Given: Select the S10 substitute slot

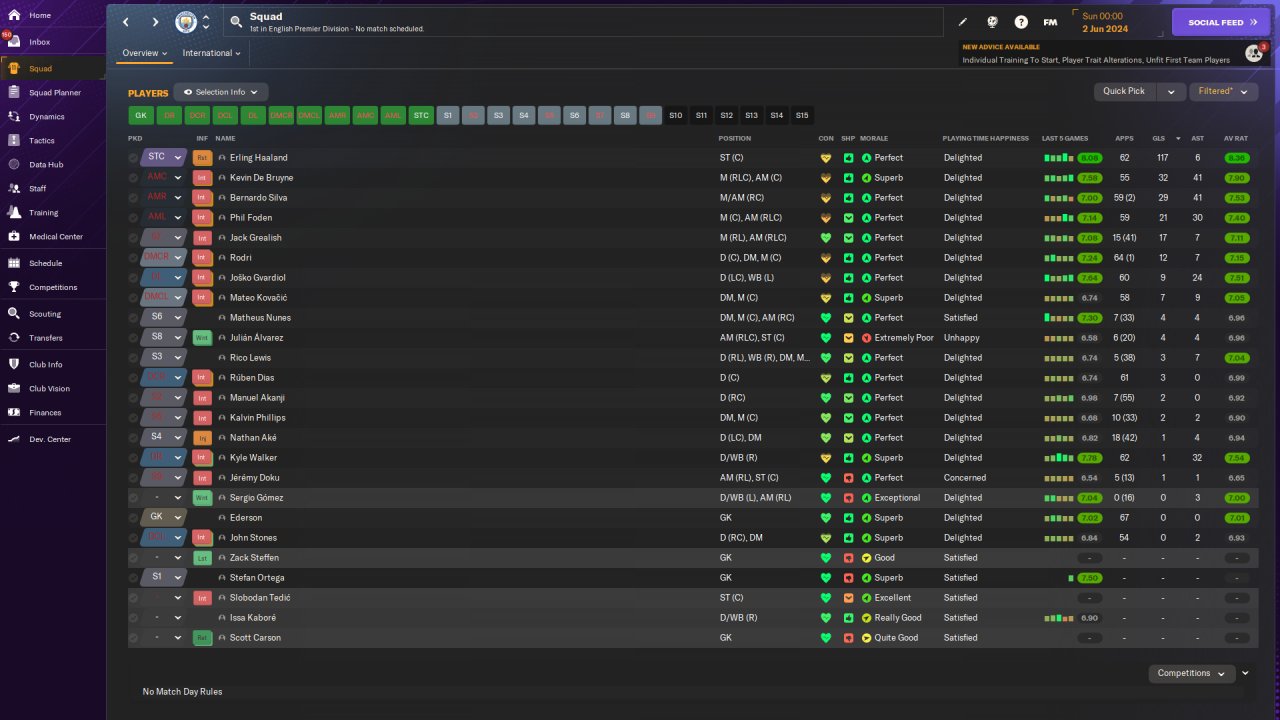Looking at the screenshot, I should coord(676,116).
